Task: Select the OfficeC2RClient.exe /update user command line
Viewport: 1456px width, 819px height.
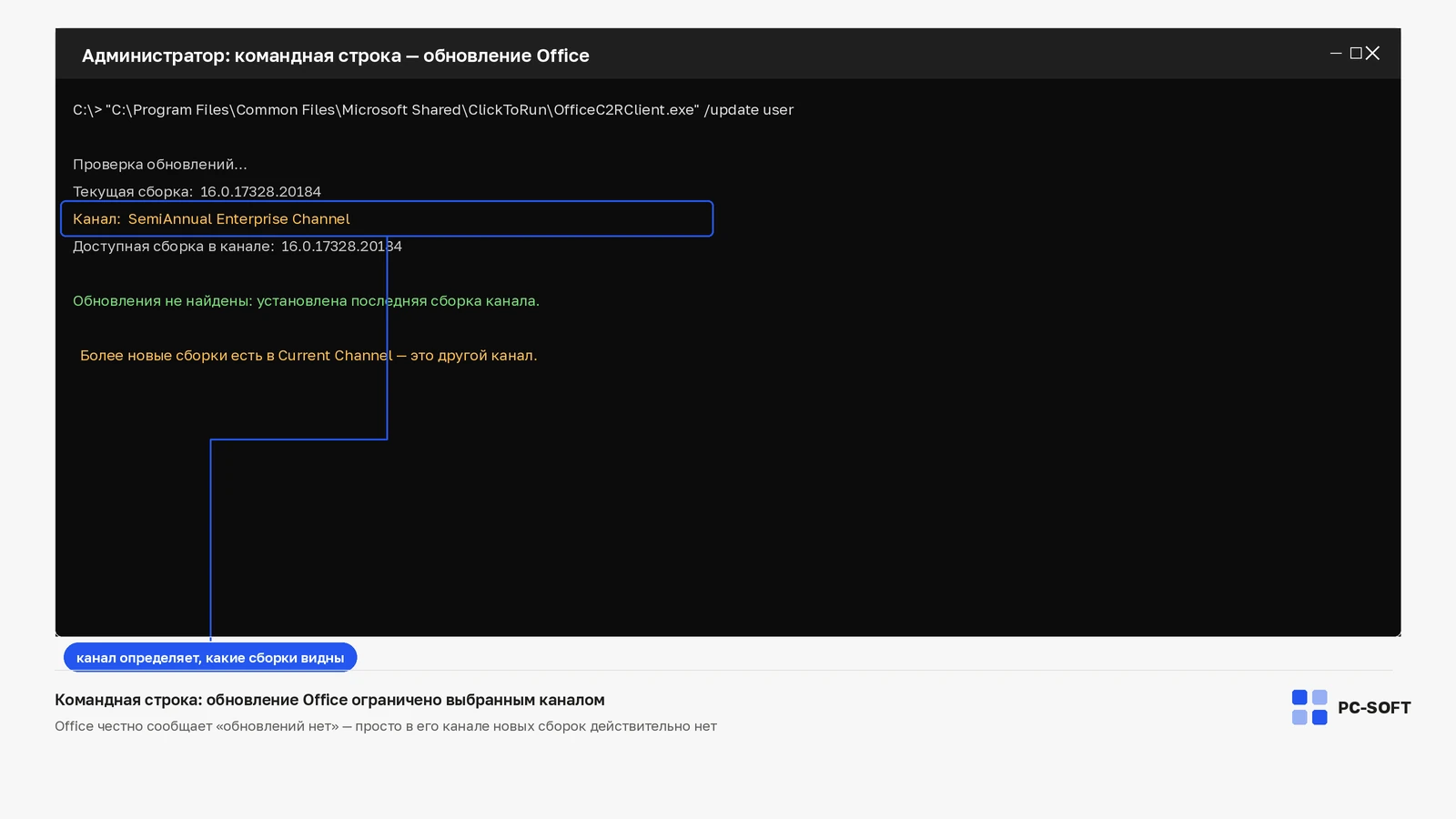Action: (x=433, y=110)
